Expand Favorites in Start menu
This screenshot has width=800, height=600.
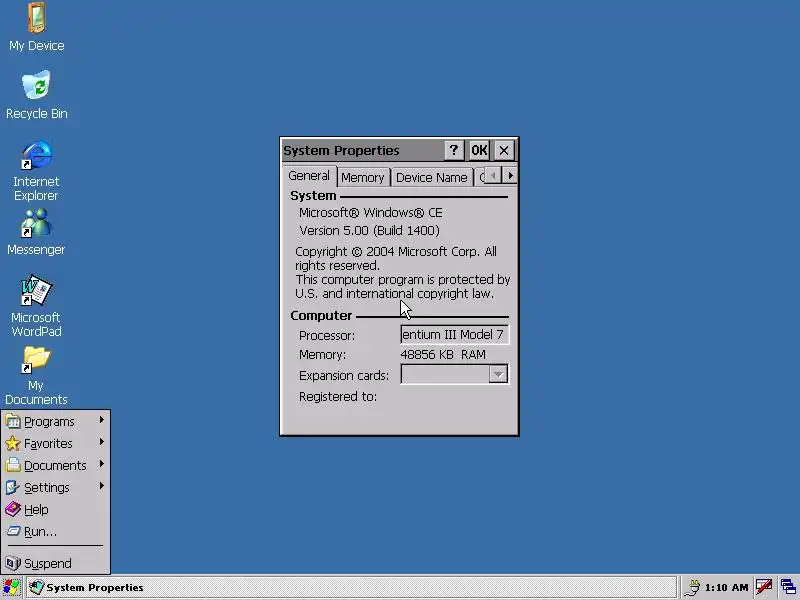pos(55,443)
